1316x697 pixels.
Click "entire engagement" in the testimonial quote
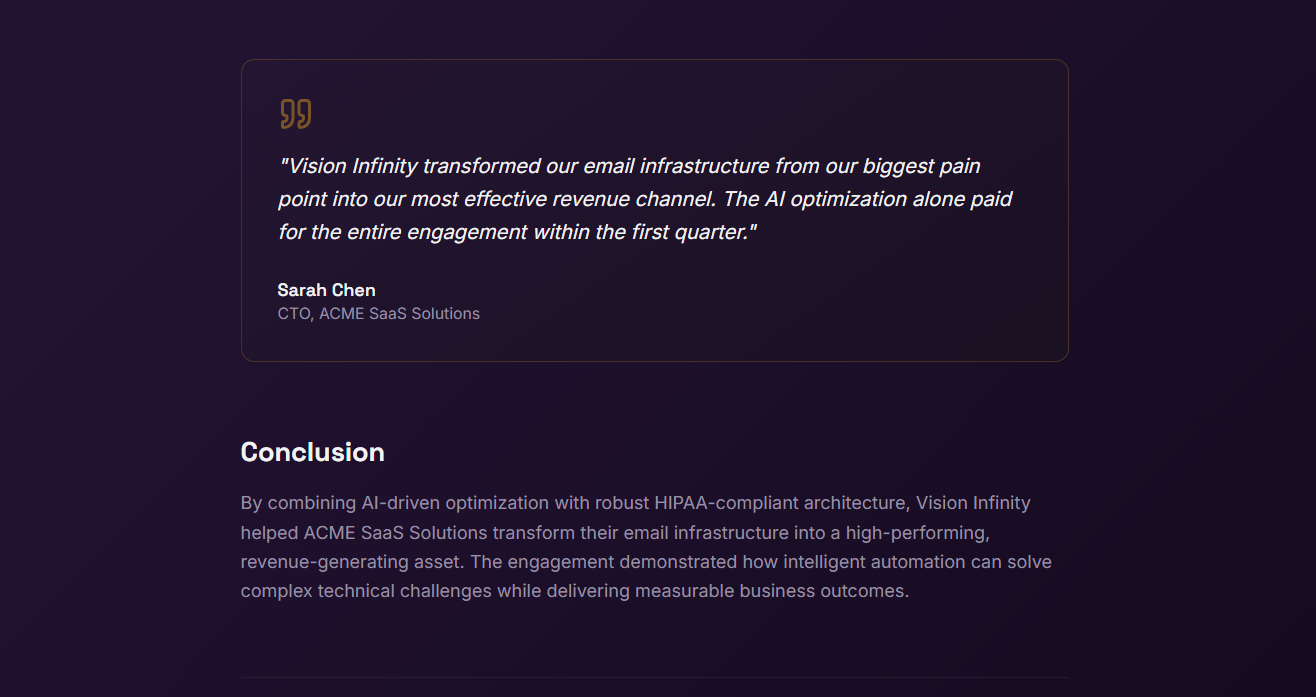437,232
